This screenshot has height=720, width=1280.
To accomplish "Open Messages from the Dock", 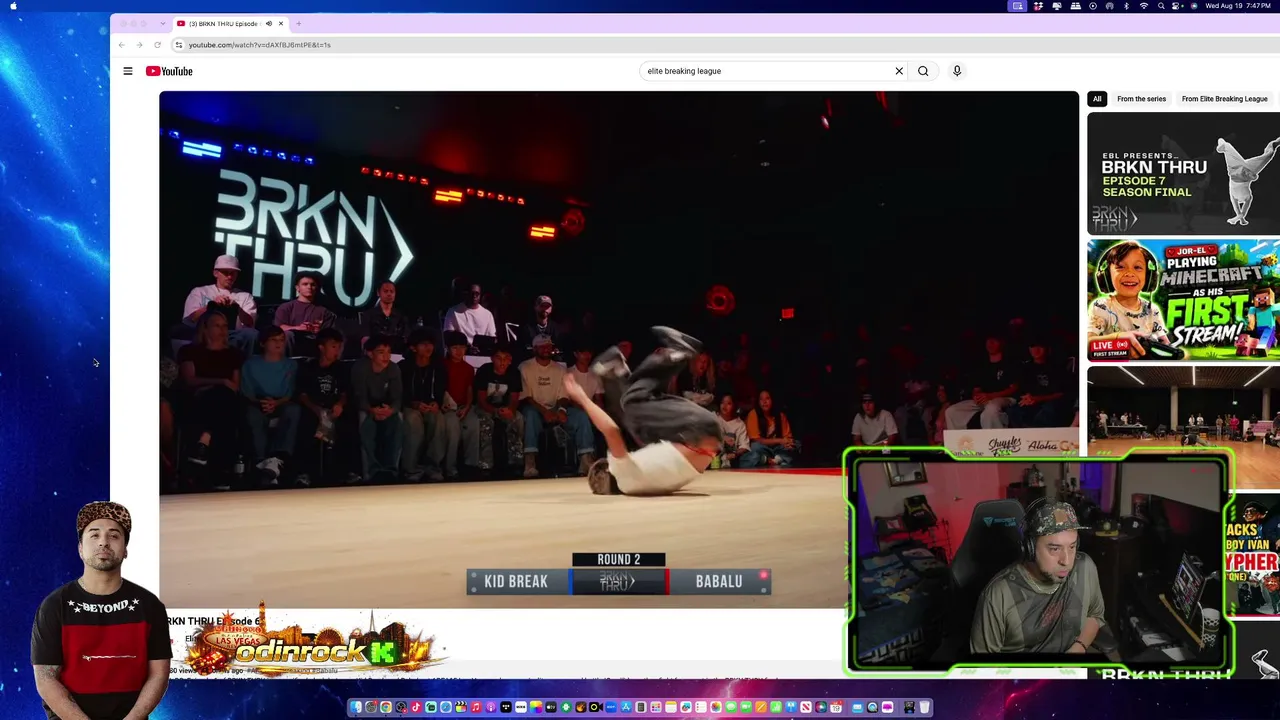I will tap(731, 708).
